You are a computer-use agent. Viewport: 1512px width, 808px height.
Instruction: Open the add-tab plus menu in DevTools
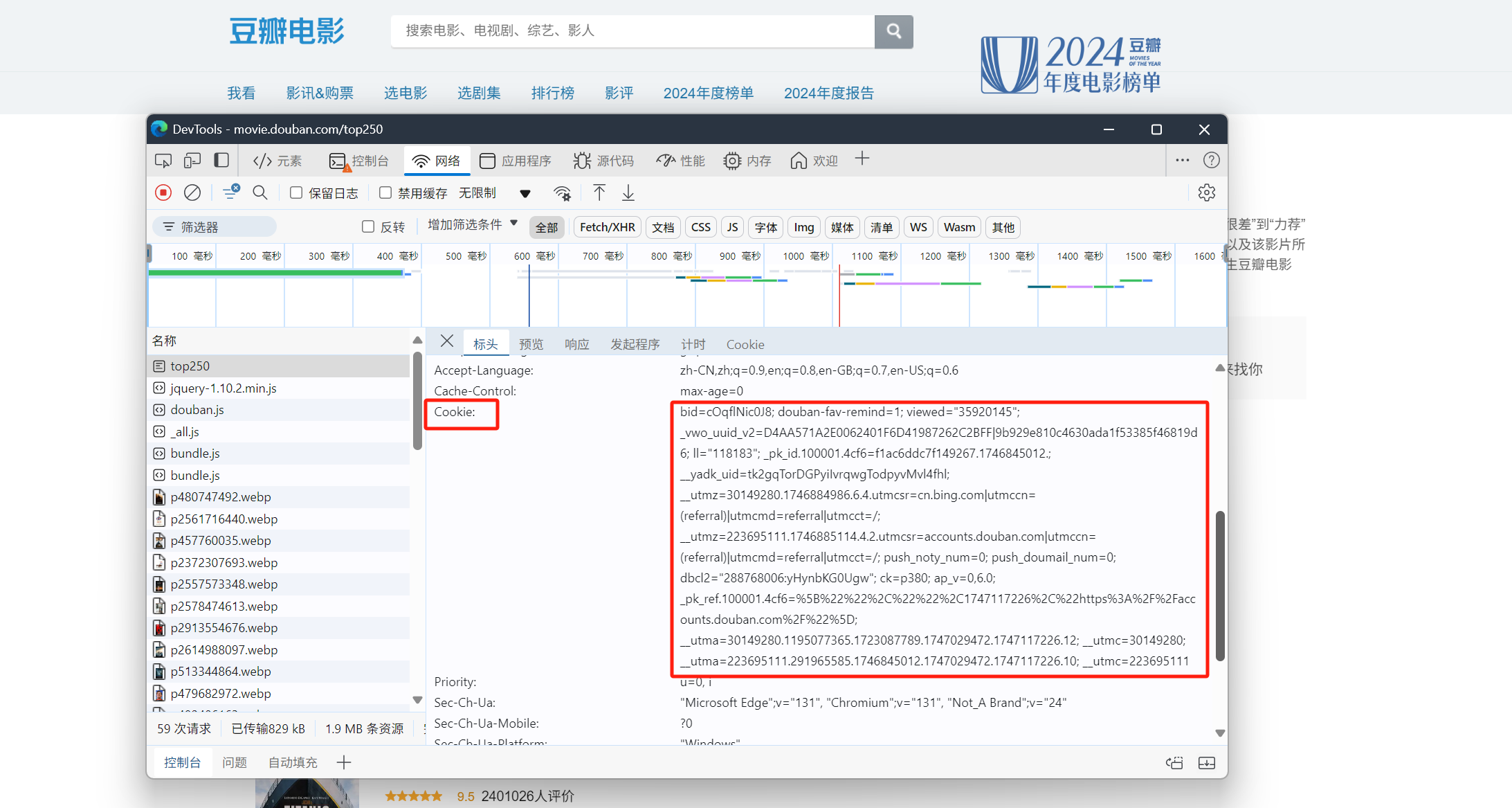pyautogui.click(x=862, y=159)
